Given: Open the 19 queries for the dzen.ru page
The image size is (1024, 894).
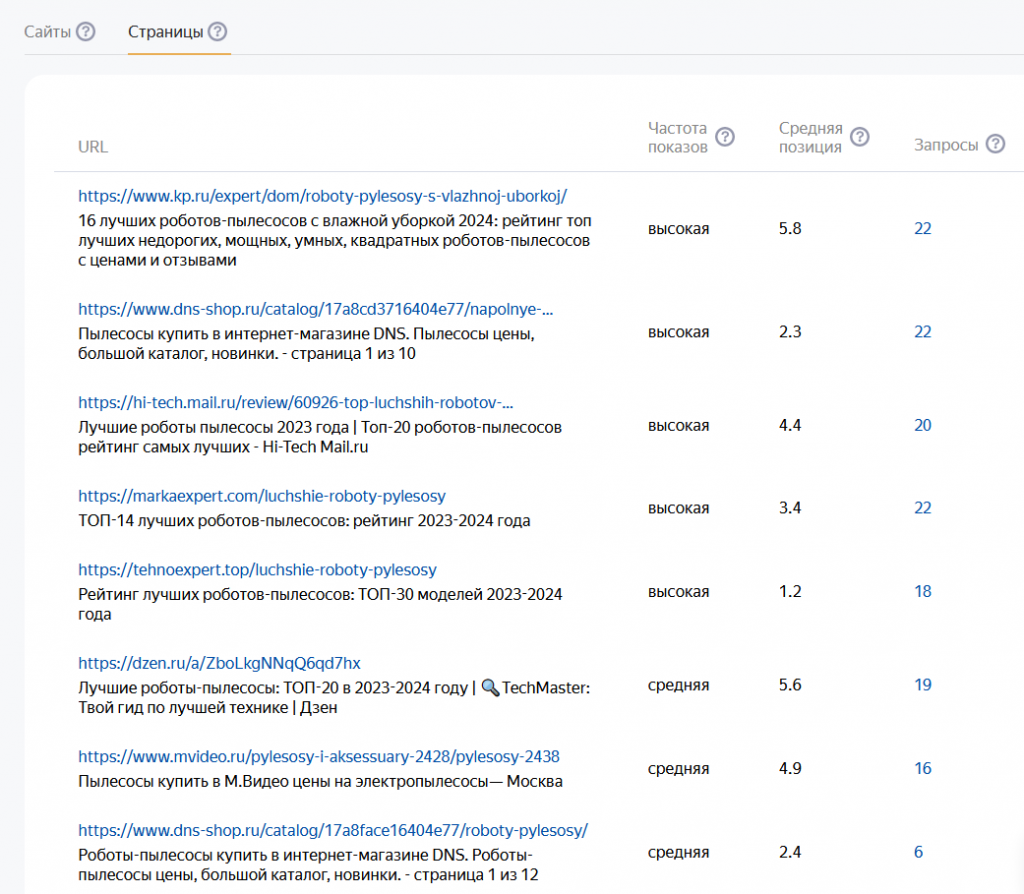Looking at the screenshot, I should coord(923,684).
